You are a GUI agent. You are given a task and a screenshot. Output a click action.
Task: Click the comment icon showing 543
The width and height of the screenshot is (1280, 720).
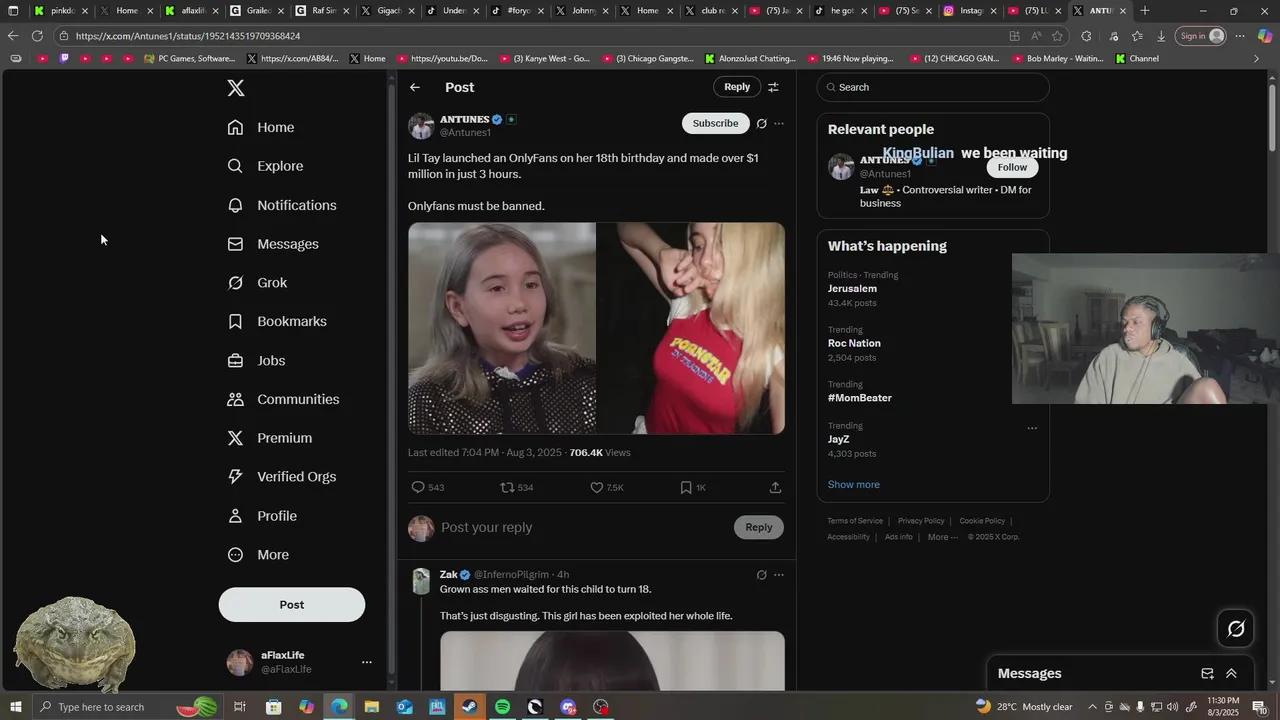click(x=418, y=487)
